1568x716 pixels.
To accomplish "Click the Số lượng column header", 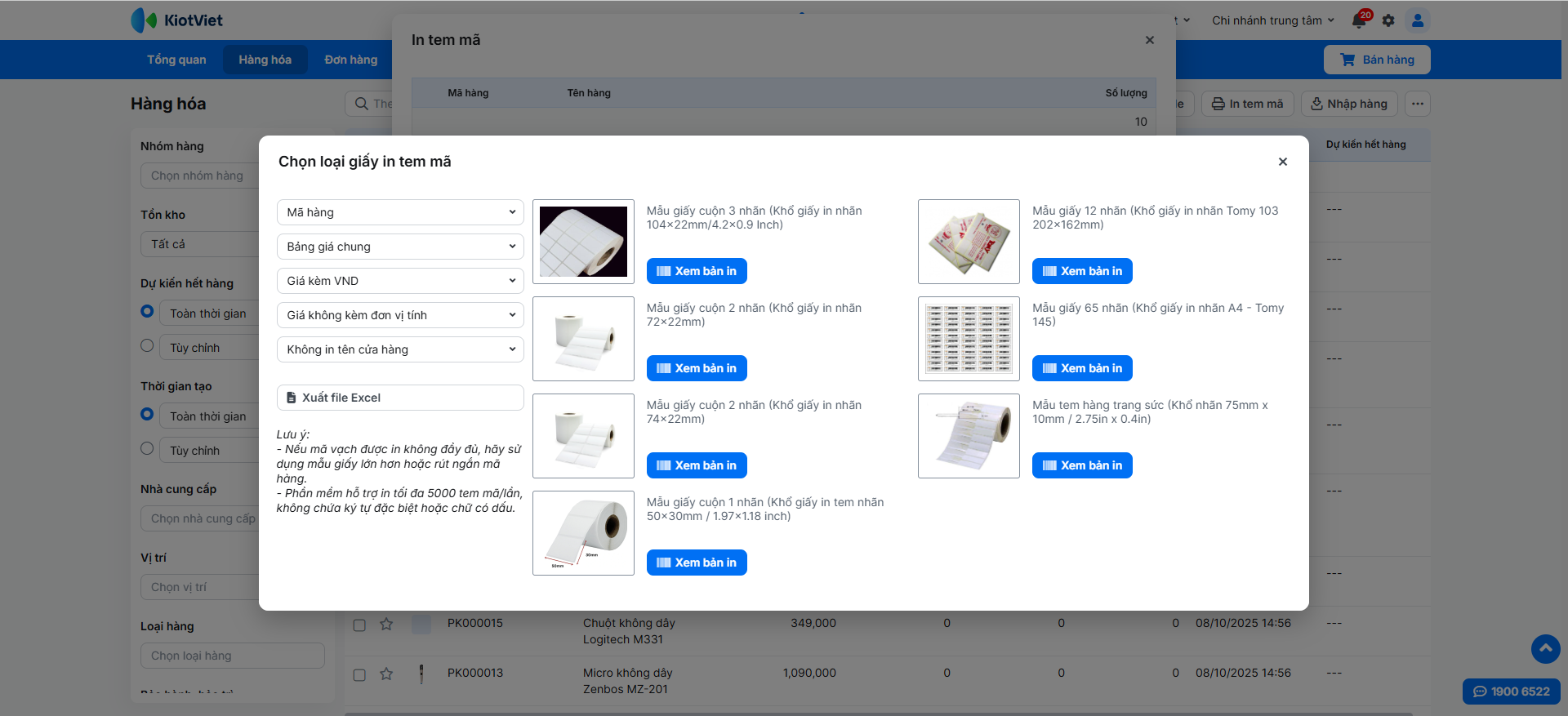I will tap(1126, 93).
